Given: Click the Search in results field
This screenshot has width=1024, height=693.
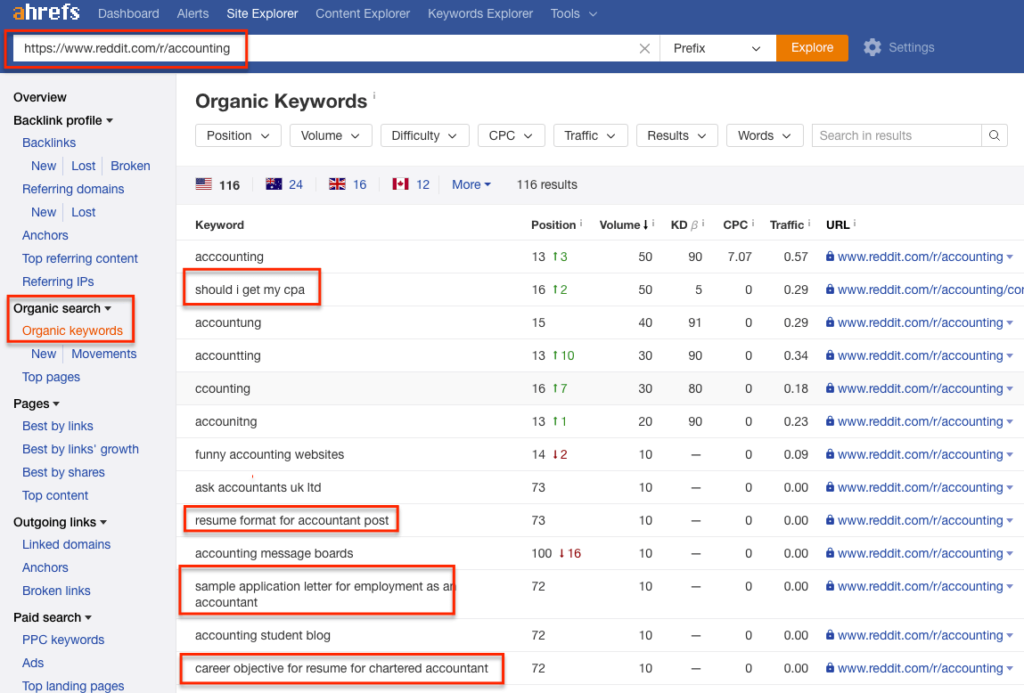Looking at the screenshot, I should point(897,136).
